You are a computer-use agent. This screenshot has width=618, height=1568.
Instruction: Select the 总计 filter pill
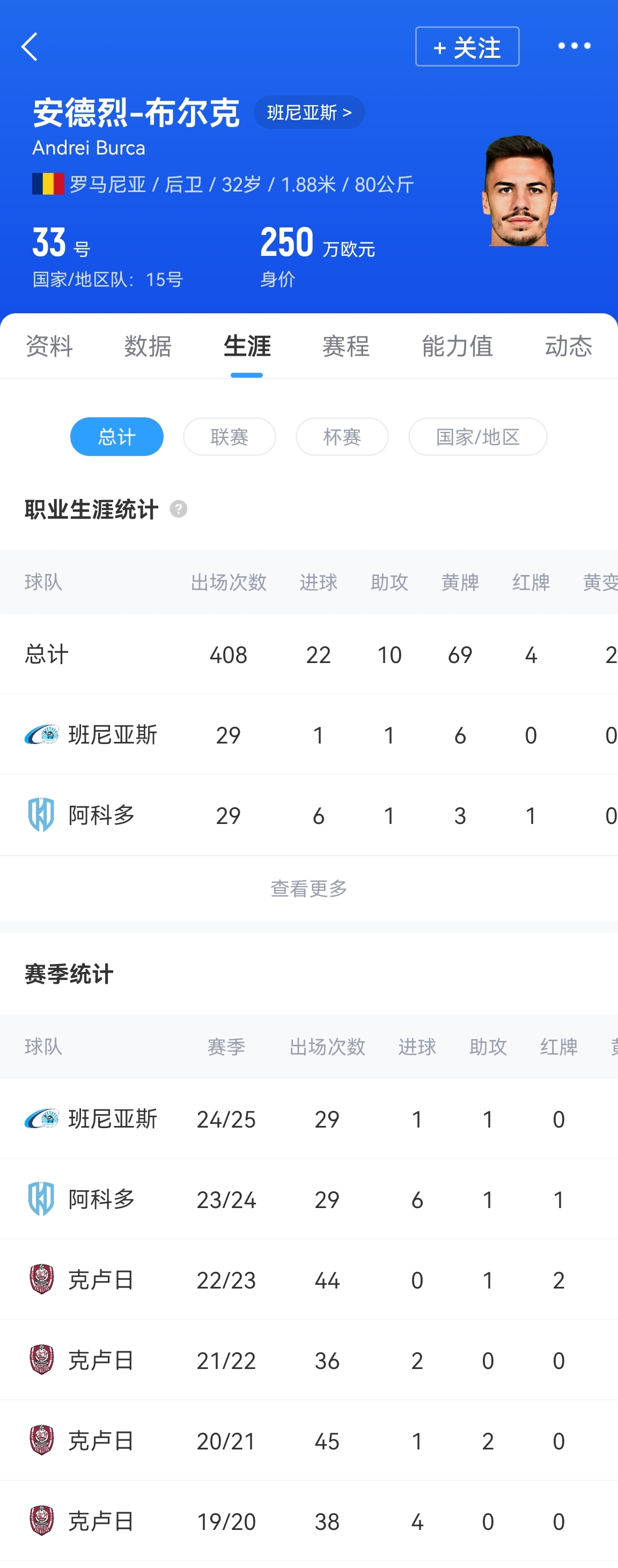(x=116, y=437)
